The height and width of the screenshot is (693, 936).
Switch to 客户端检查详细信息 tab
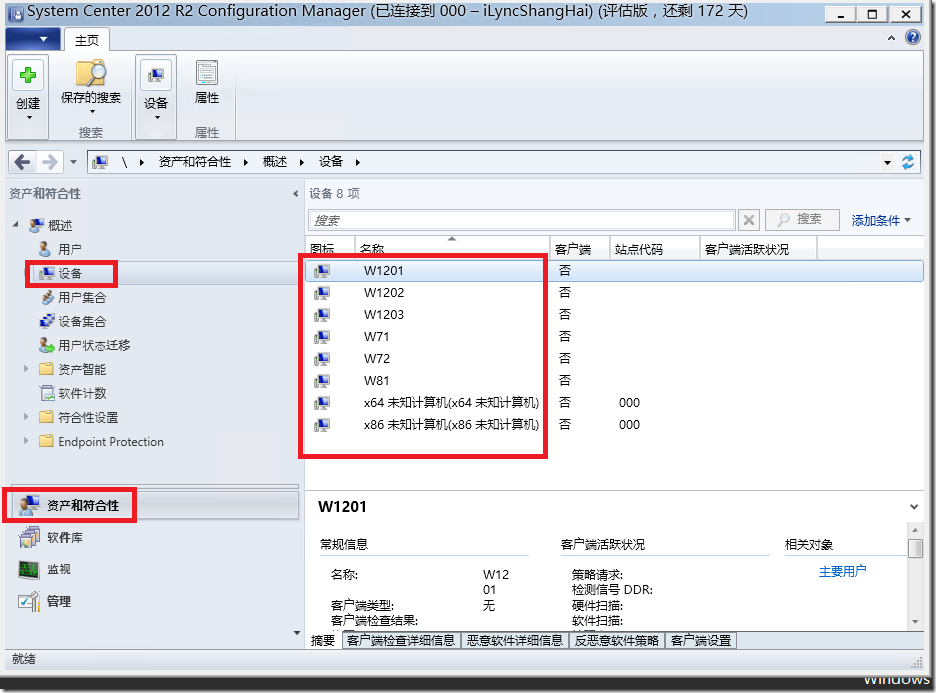click(x=401, y=640)
